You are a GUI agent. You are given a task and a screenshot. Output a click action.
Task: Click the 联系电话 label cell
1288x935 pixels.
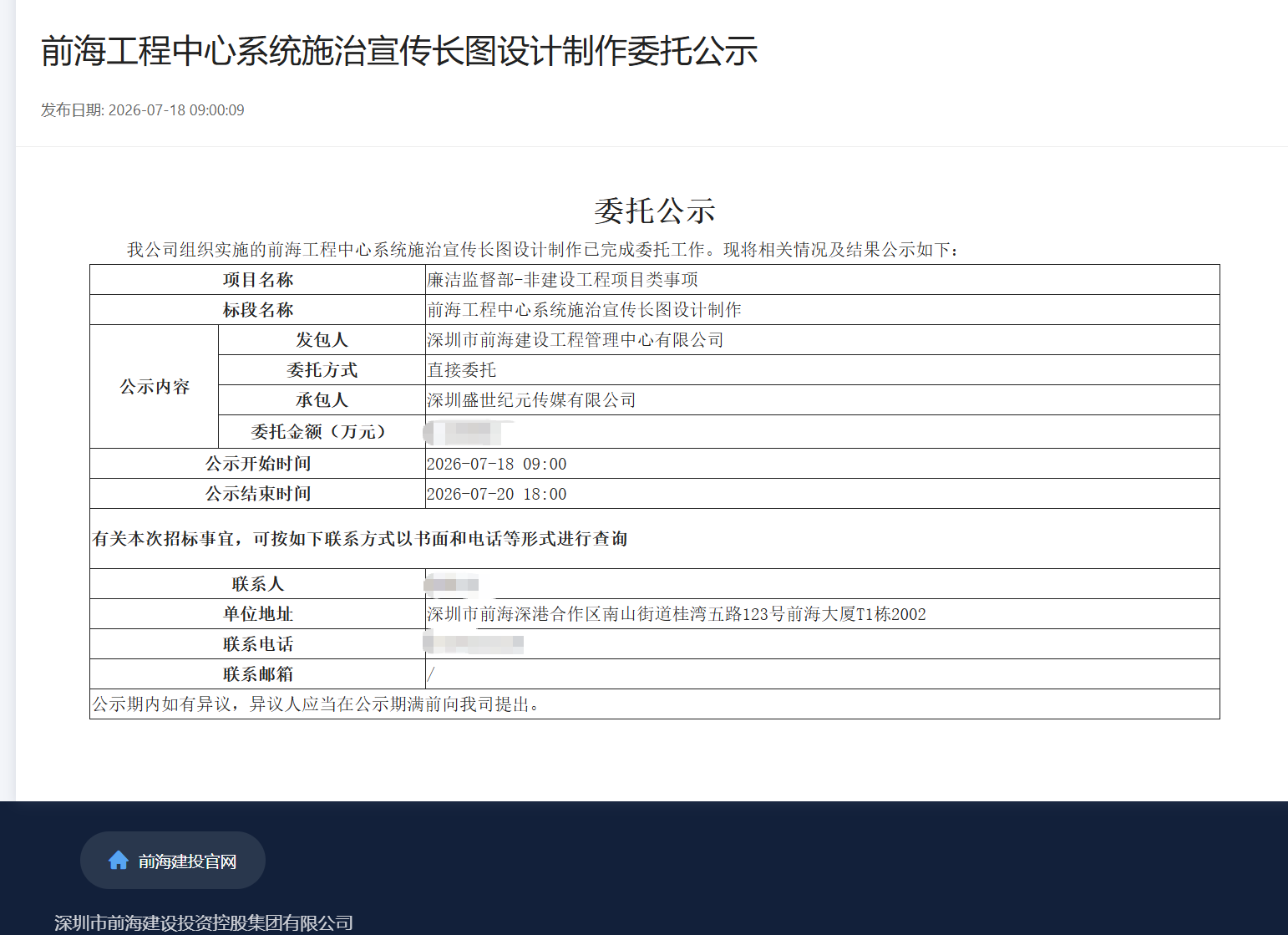tap(258, 644)
